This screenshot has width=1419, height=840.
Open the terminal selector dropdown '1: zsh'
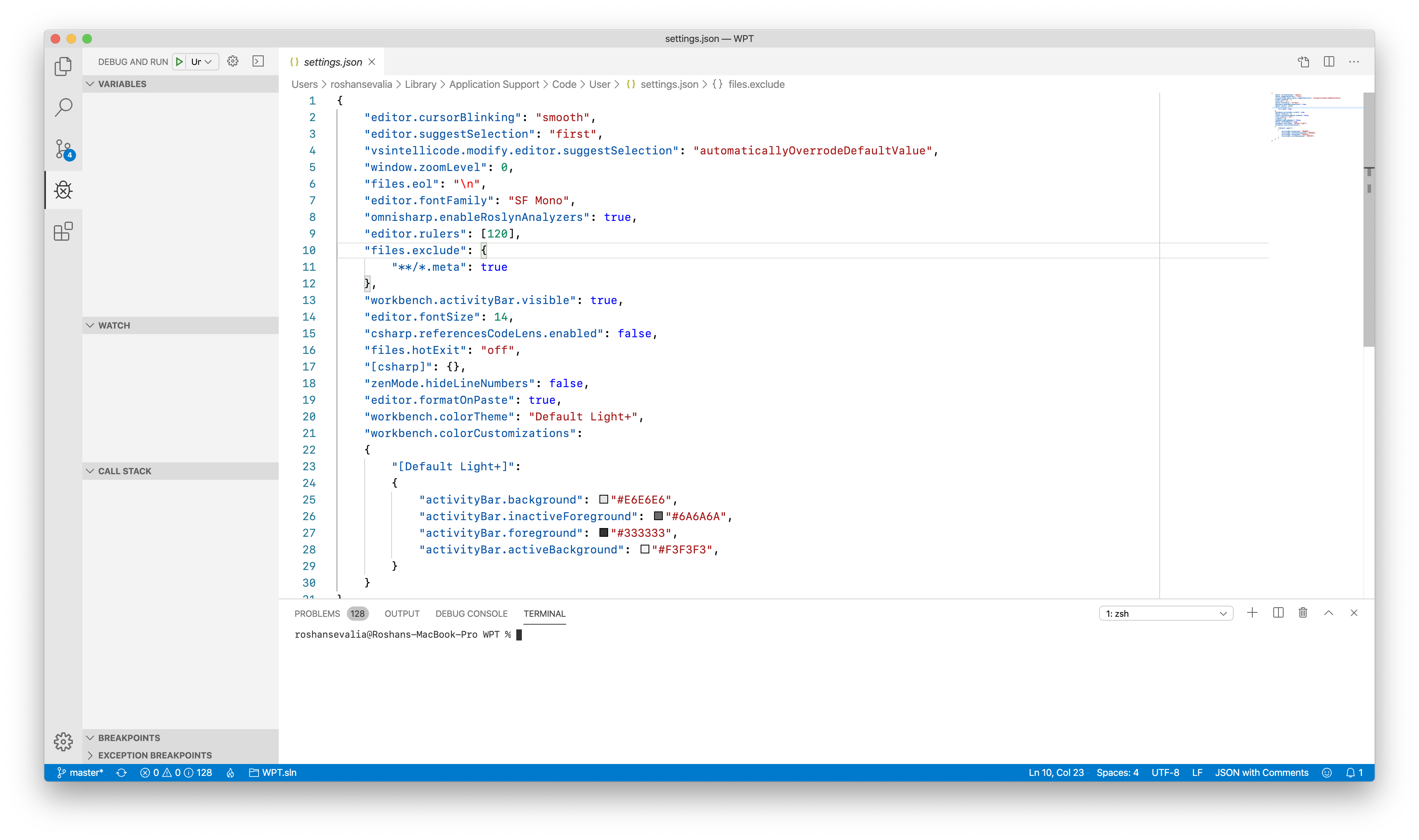click(x=1166, y=614)
